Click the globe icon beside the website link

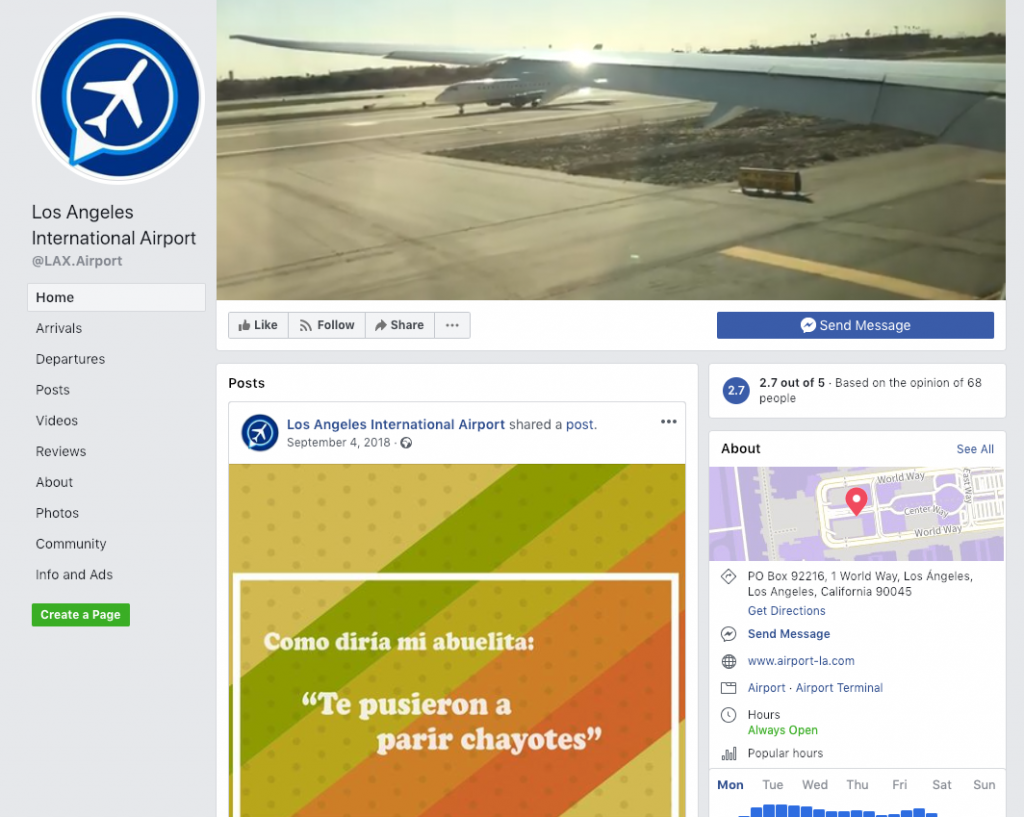click(728, 661)
